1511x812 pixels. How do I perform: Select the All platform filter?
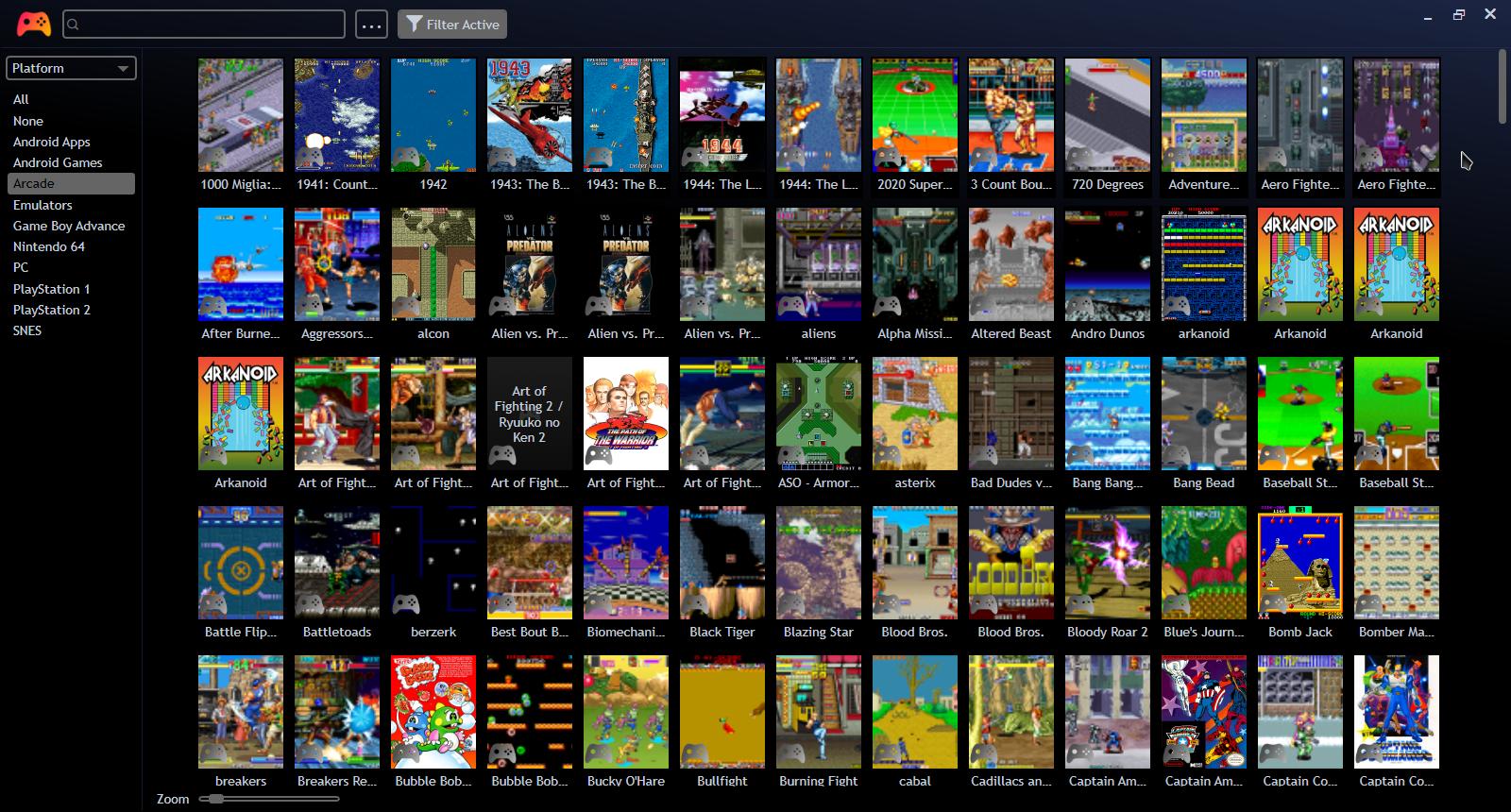[x=71, y=99]
